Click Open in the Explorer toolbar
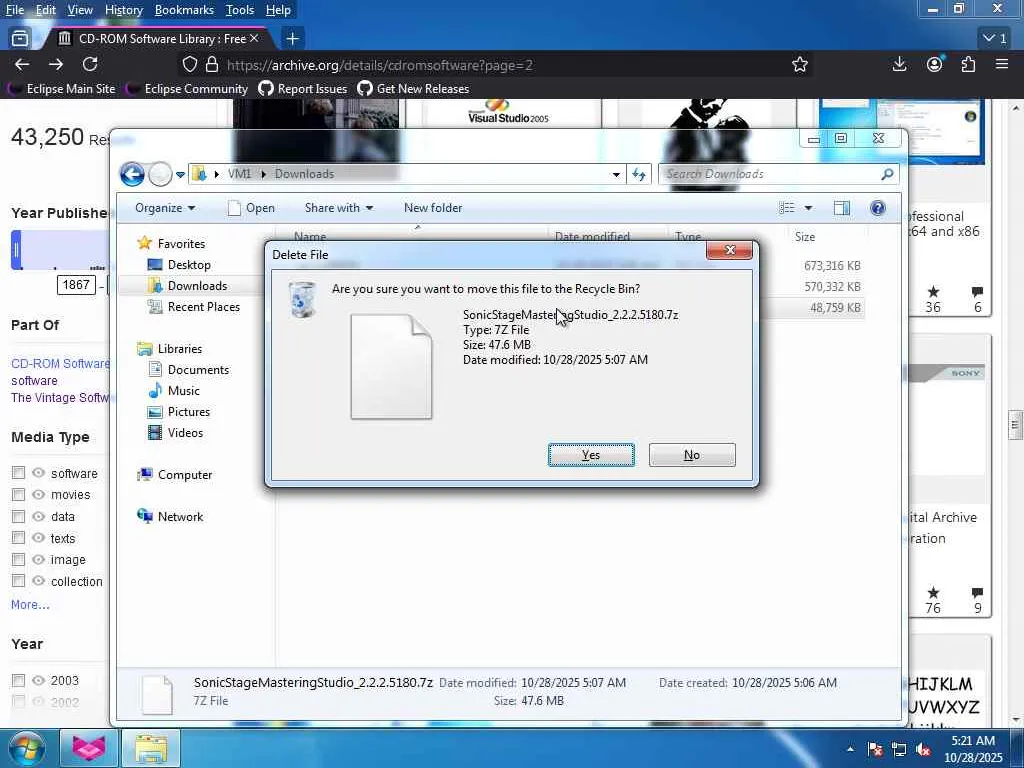The height and width of the screenshot is (768, 1024). pyautogui.click(x=251, y=208)
